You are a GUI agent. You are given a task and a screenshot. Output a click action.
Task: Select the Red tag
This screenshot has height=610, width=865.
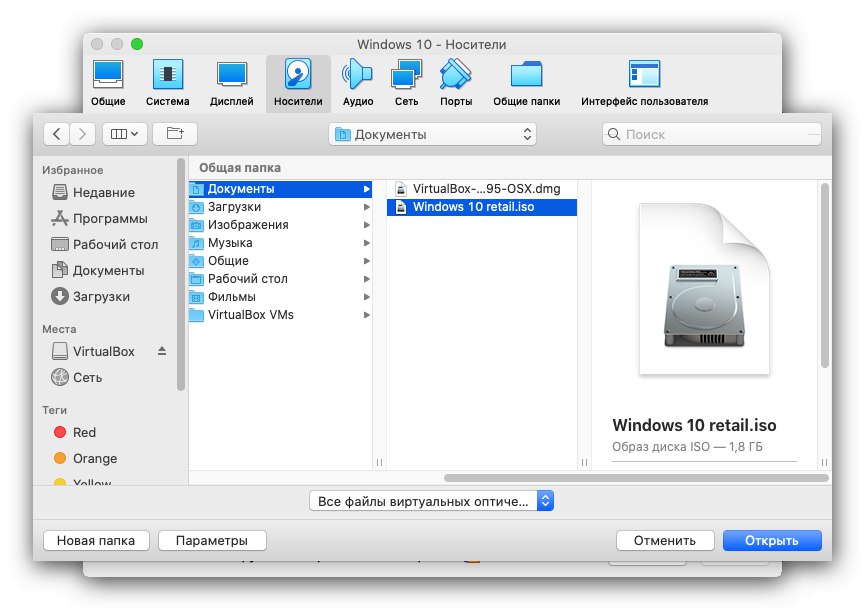75,432
